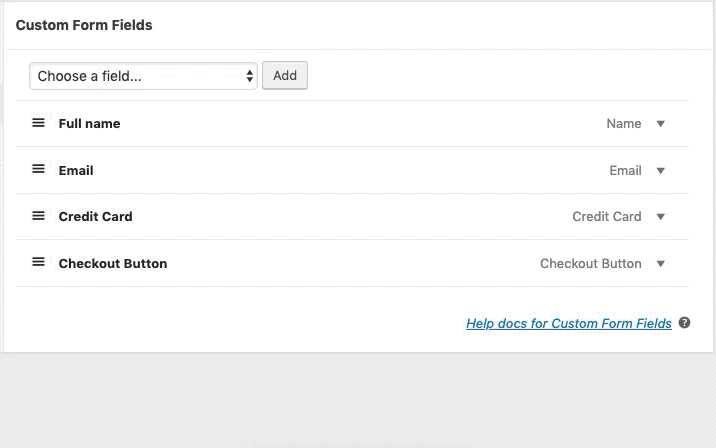Expand the Full name field settings arrow

click(660, 124)
